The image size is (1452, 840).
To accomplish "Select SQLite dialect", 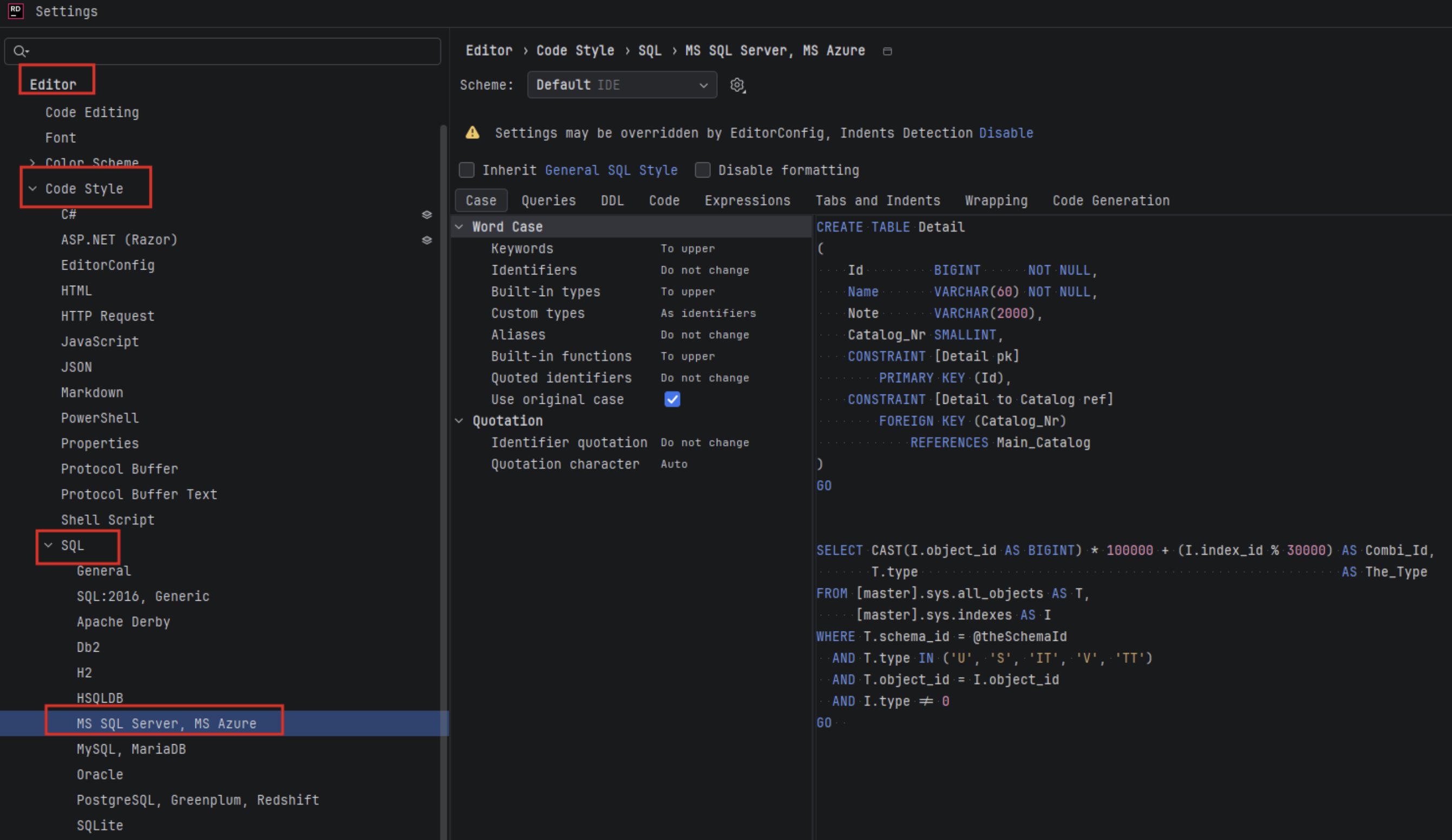I will tap(100, 825).
